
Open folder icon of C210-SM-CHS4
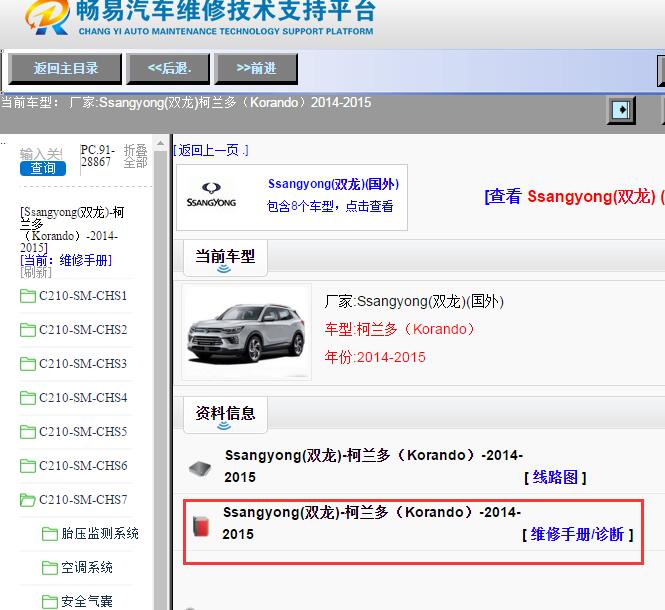point(28,397)
